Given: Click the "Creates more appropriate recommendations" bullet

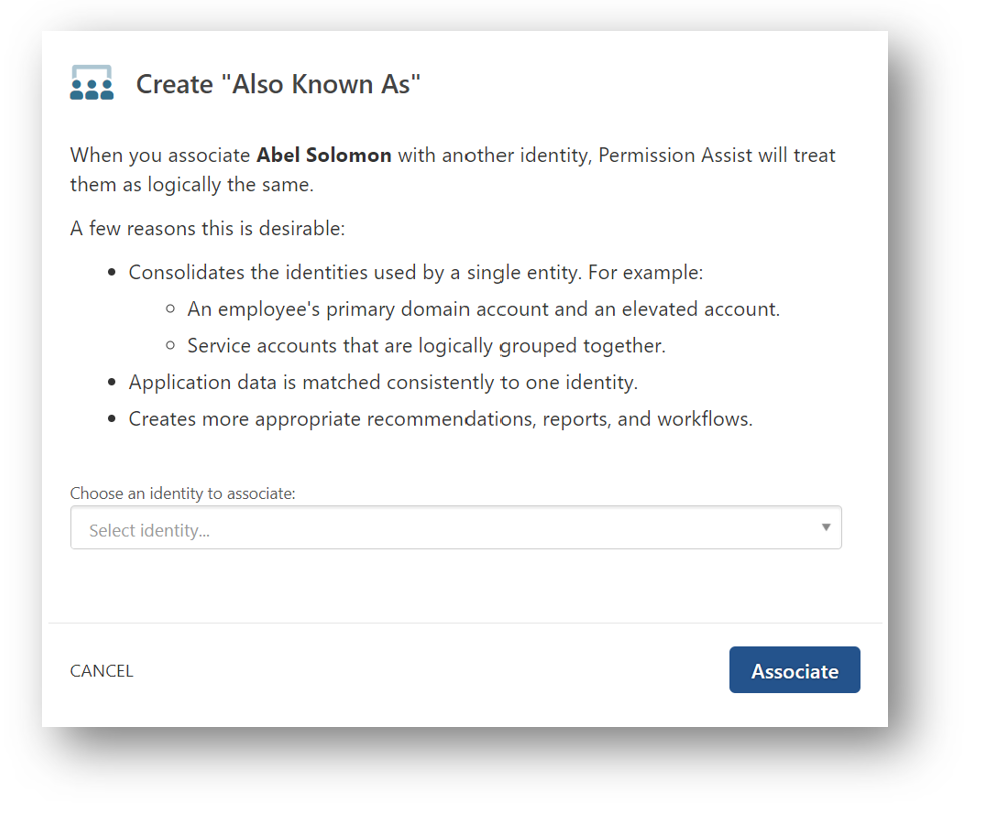Looking at the screenshot, I should pos(440,419).
